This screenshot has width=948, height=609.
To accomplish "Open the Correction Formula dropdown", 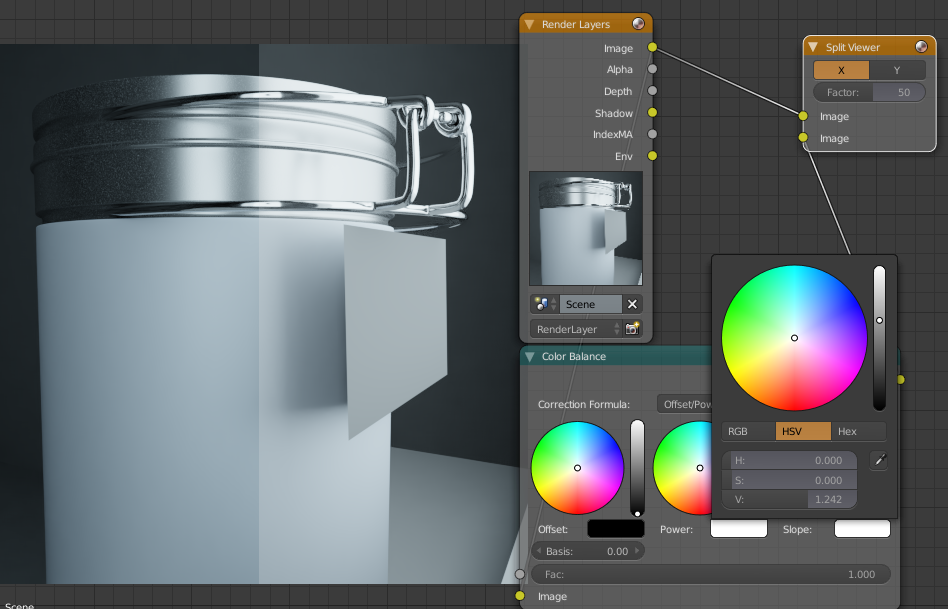I will point(685,404).
